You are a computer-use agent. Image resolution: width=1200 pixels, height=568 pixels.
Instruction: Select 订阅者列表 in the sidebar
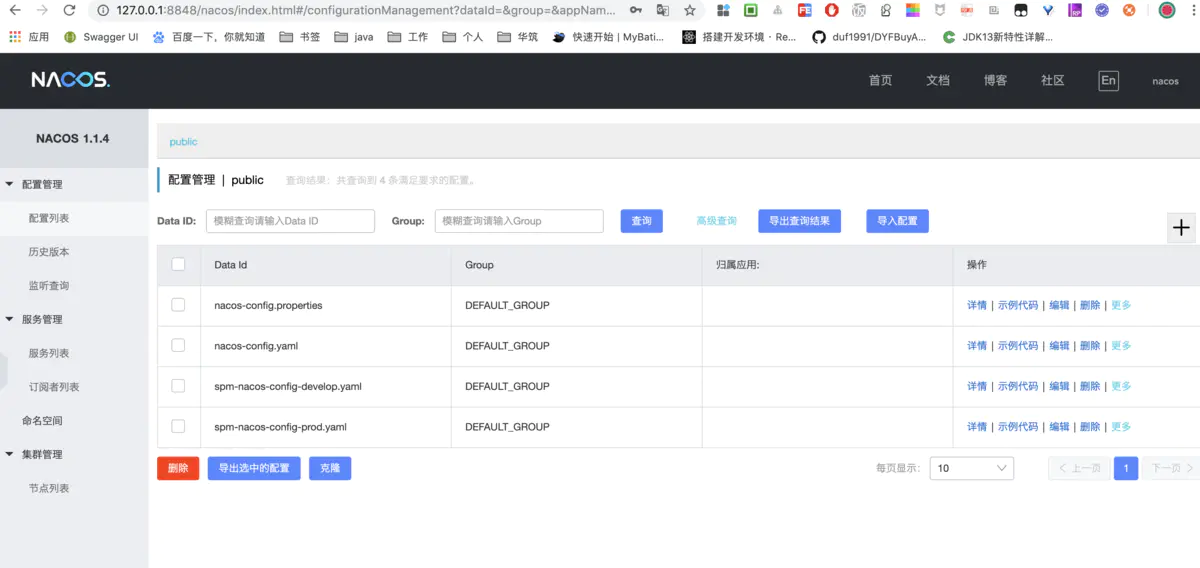[54, 387]
